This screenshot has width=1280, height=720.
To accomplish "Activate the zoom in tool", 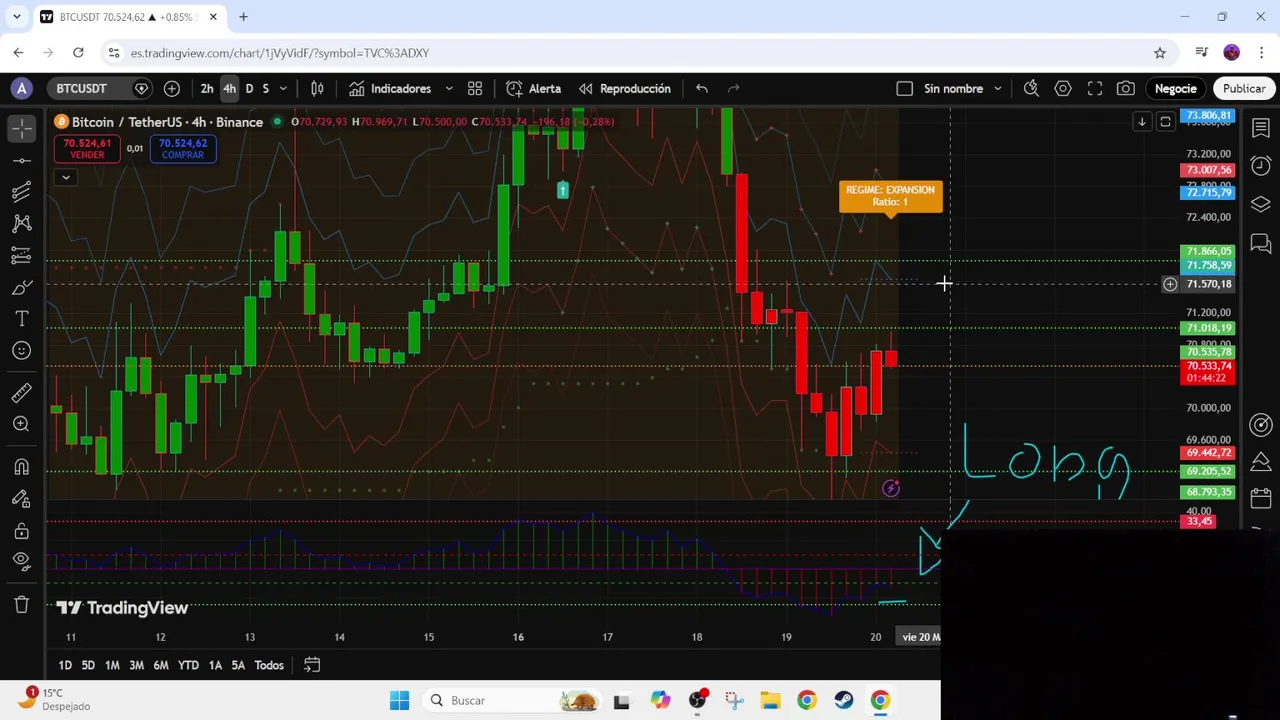I will (21, 424).
